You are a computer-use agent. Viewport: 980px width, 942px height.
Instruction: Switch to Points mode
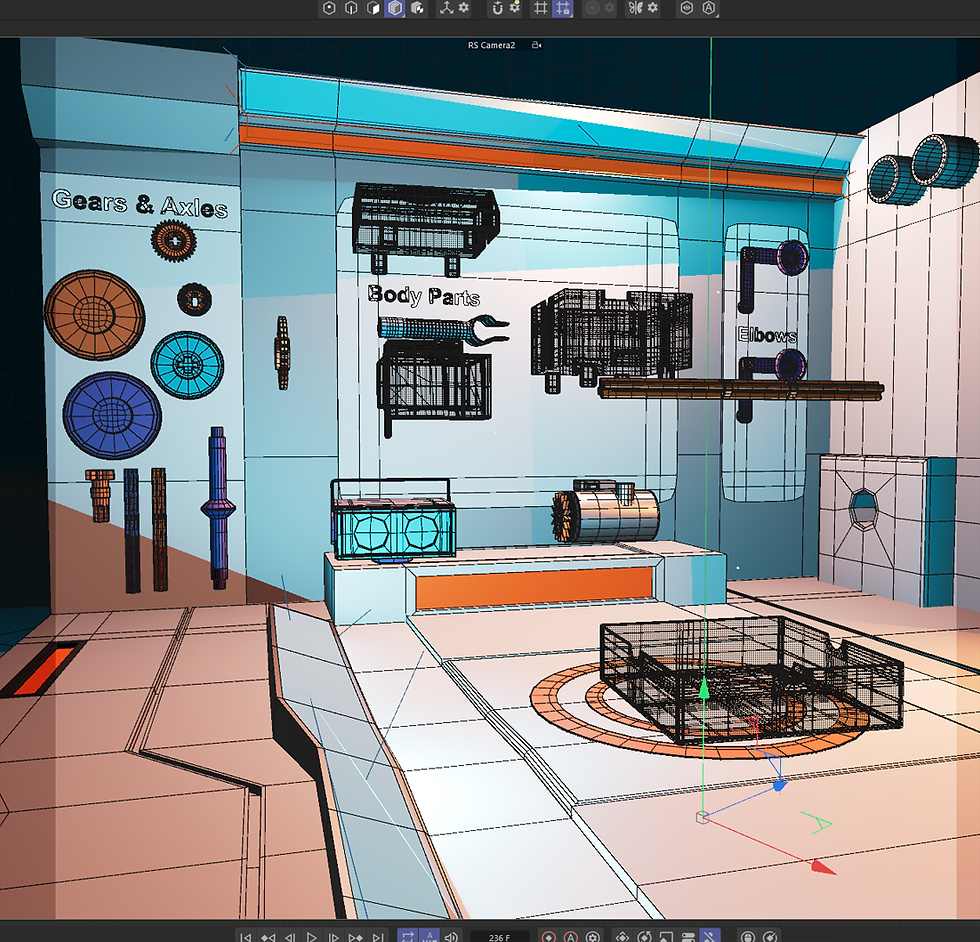coord(329,8)
